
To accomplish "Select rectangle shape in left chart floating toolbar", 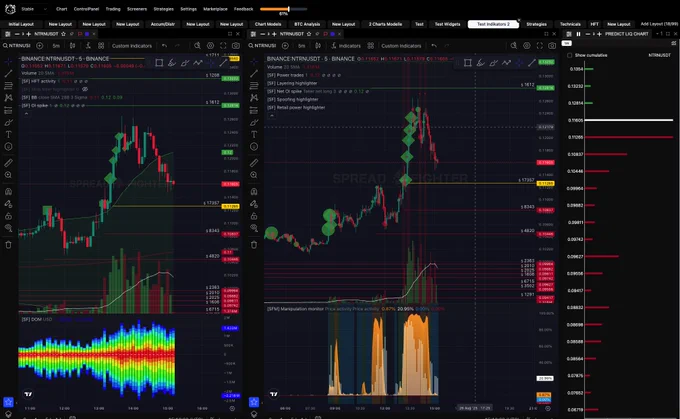I will tap(159, 63).
